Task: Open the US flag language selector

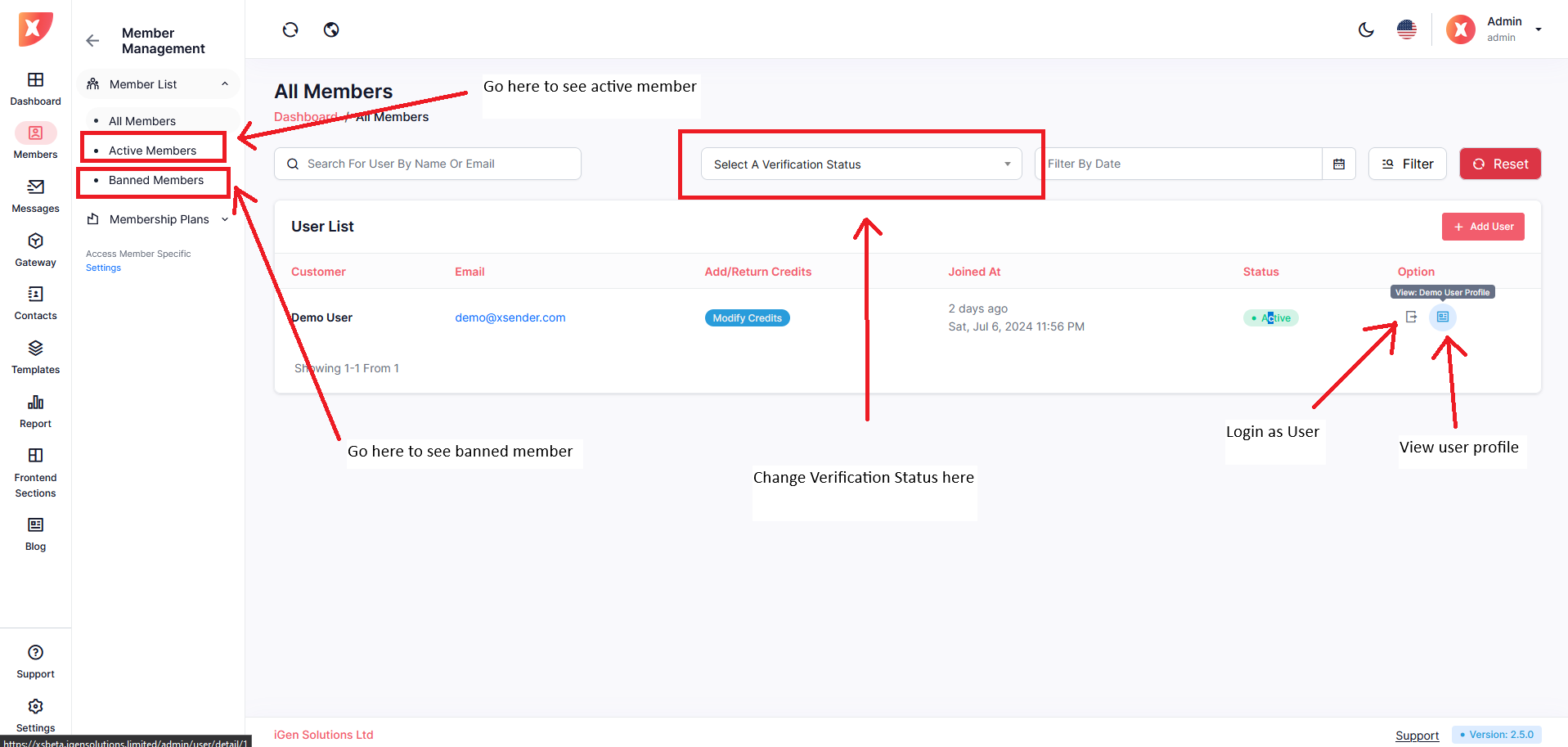Action: coord(1406,30)
